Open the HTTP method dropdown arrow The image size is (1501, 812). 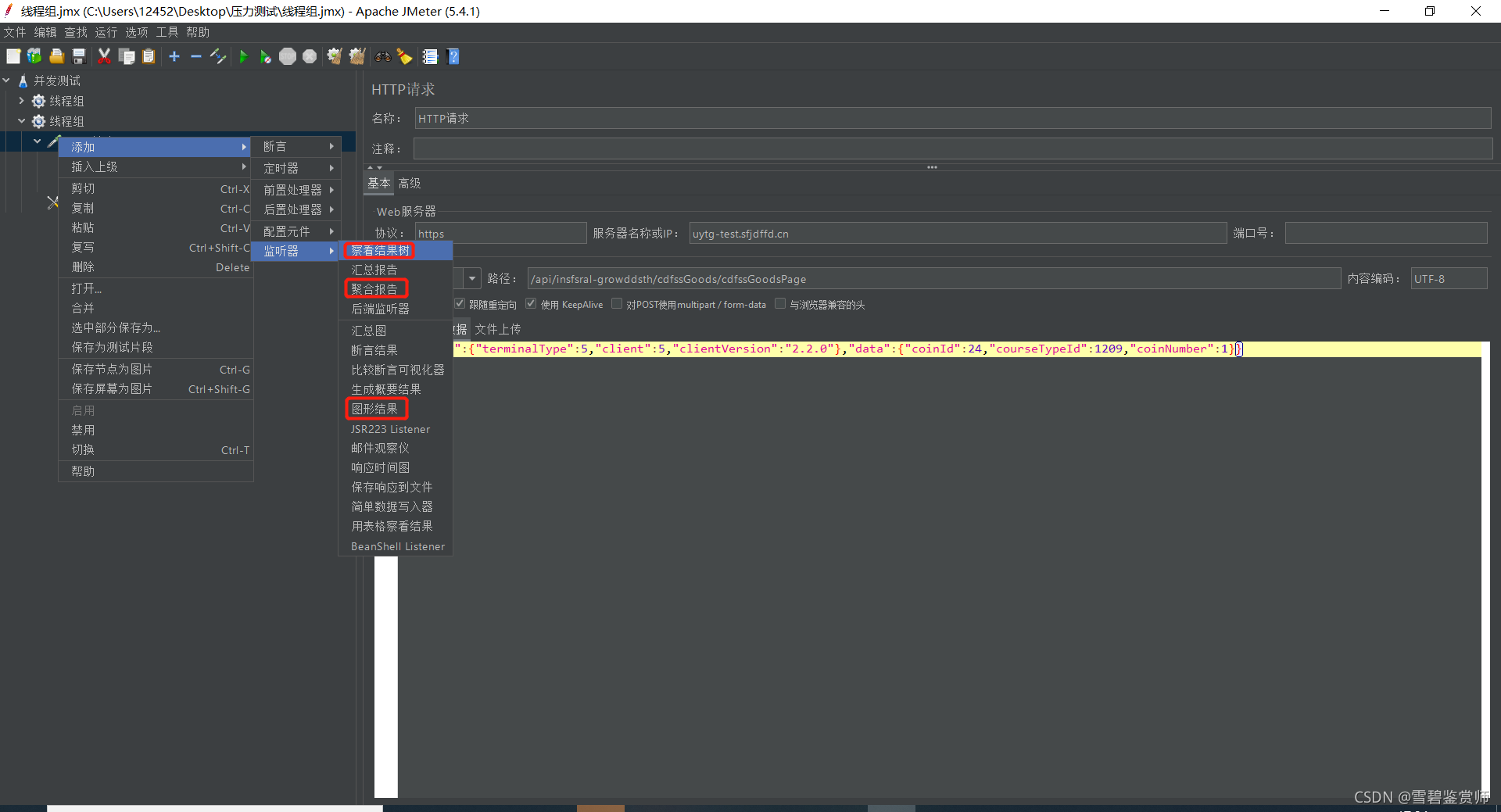[472, 278]
